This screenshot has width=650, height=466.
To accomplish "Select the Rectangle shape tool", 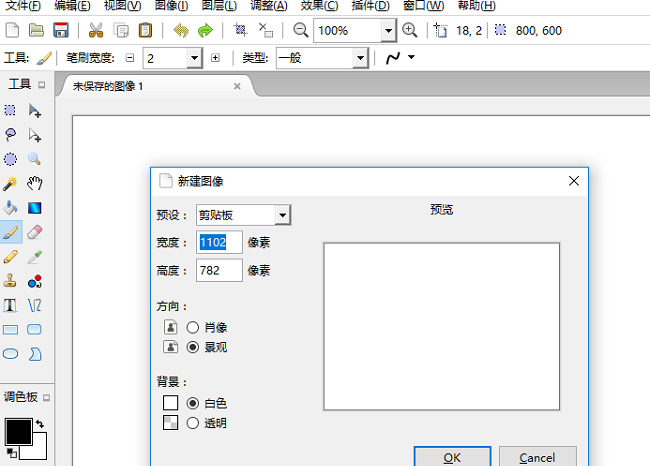I will (x=10, y=330).
